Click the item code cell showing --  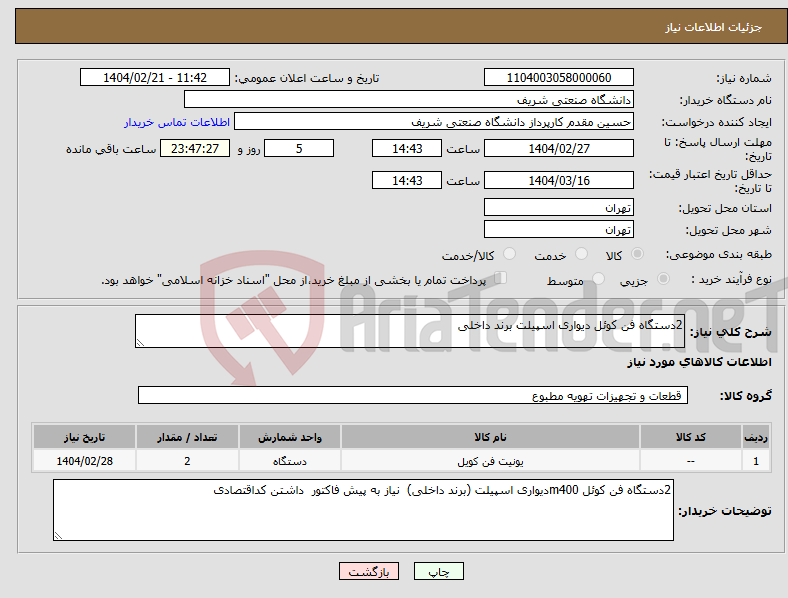691,461
